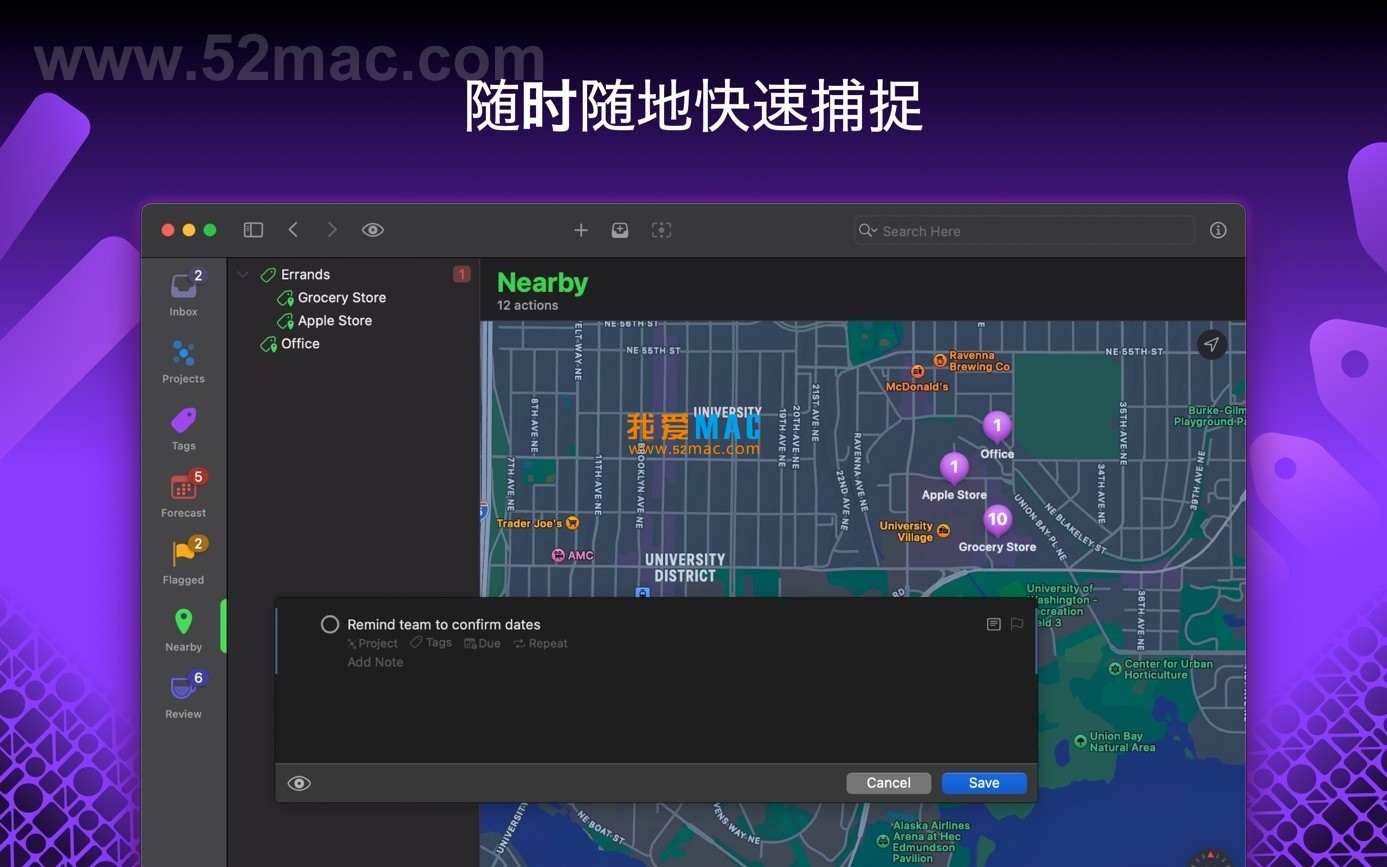Click the add-to-inbox tray icon

pos(620,230)
